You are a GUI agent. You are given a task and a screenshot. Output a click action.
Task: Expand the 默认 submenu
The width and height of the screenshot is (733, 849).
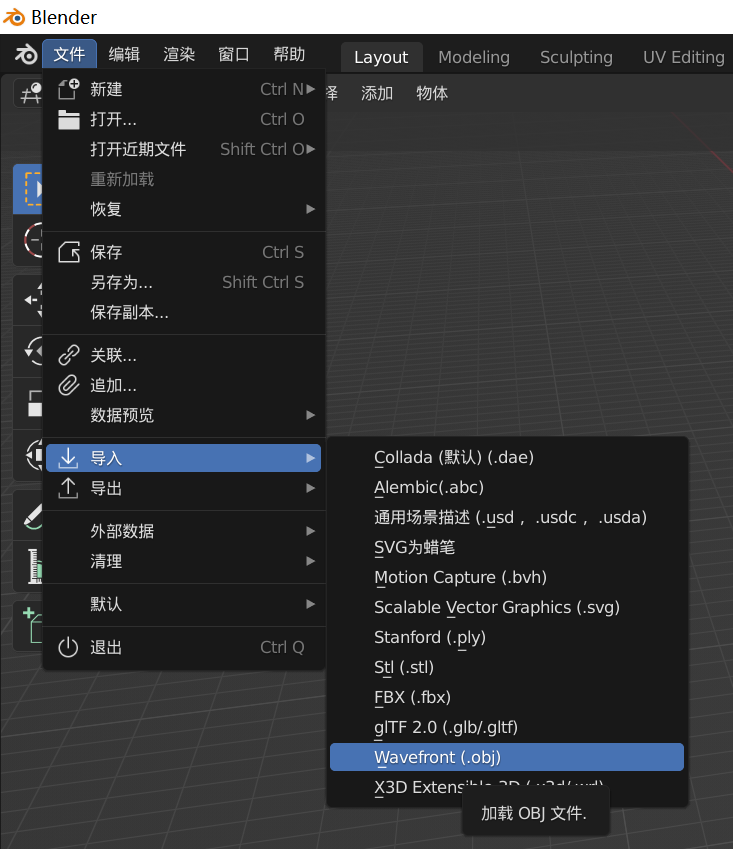[184, 604]
